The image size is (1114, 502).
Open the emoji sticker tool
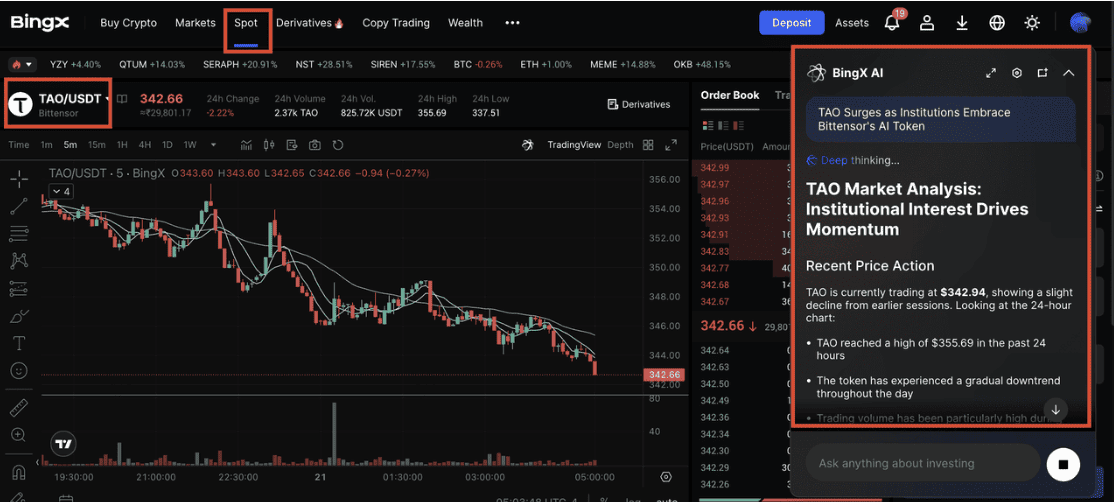19,370
